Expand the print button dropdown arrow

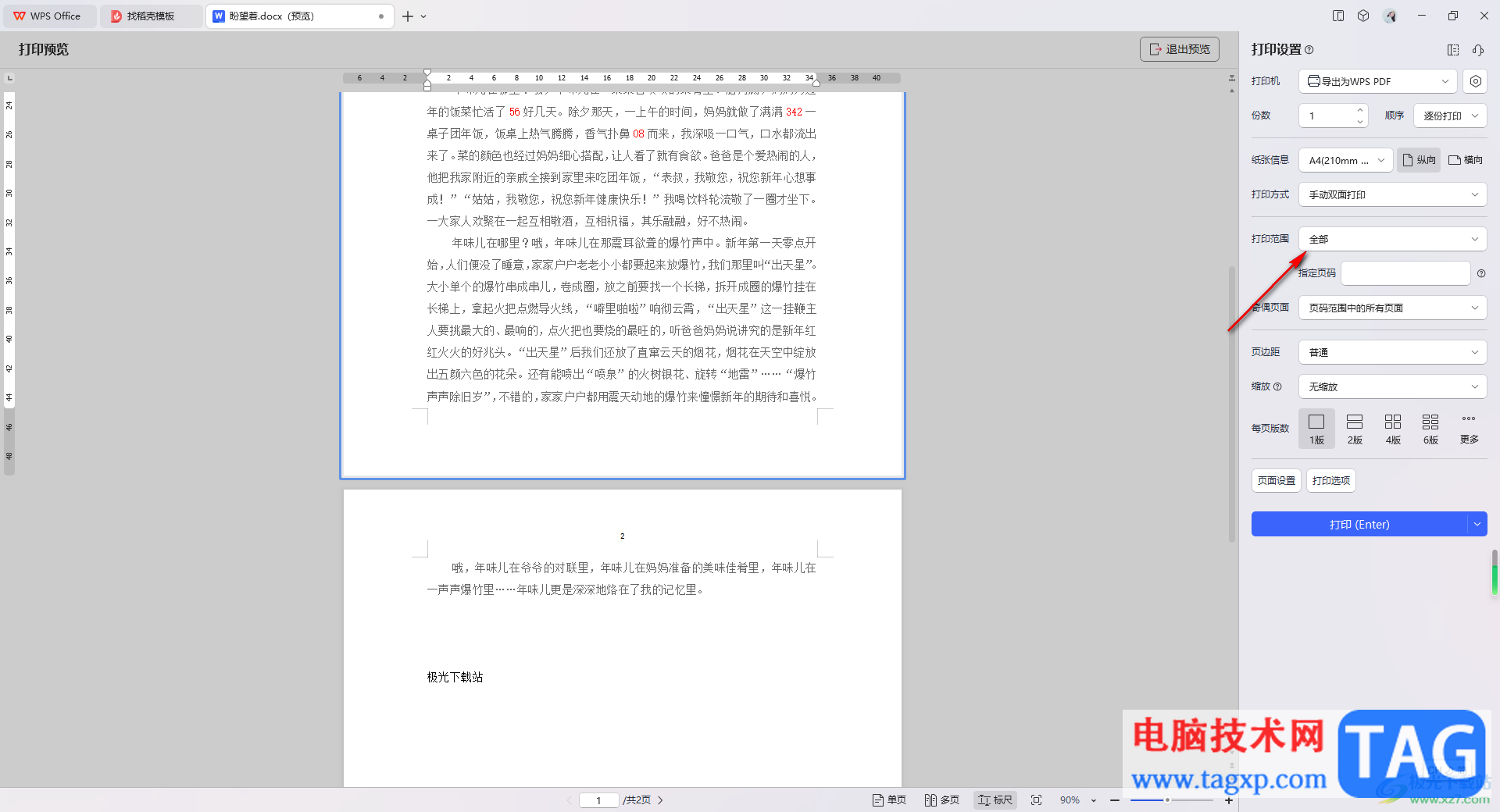pyautogui.click(x=1477, y=525)
